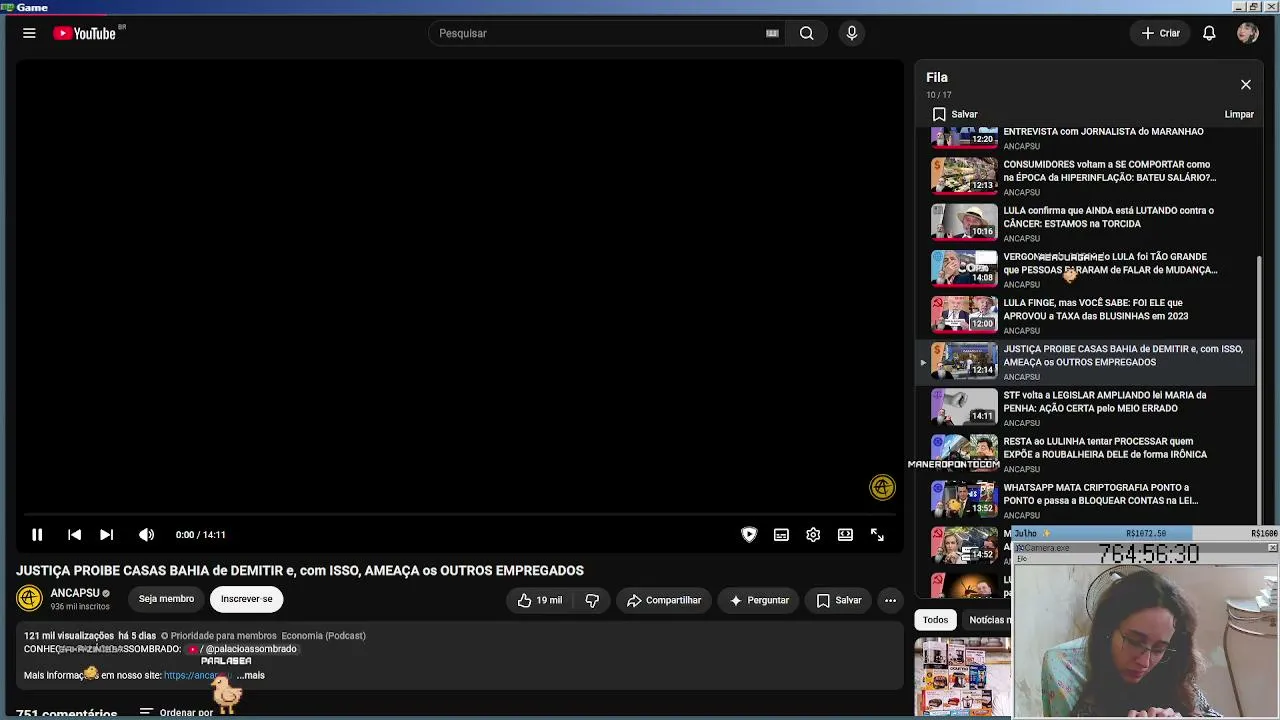Open the notifications bell

click(x=1209, y=33)
